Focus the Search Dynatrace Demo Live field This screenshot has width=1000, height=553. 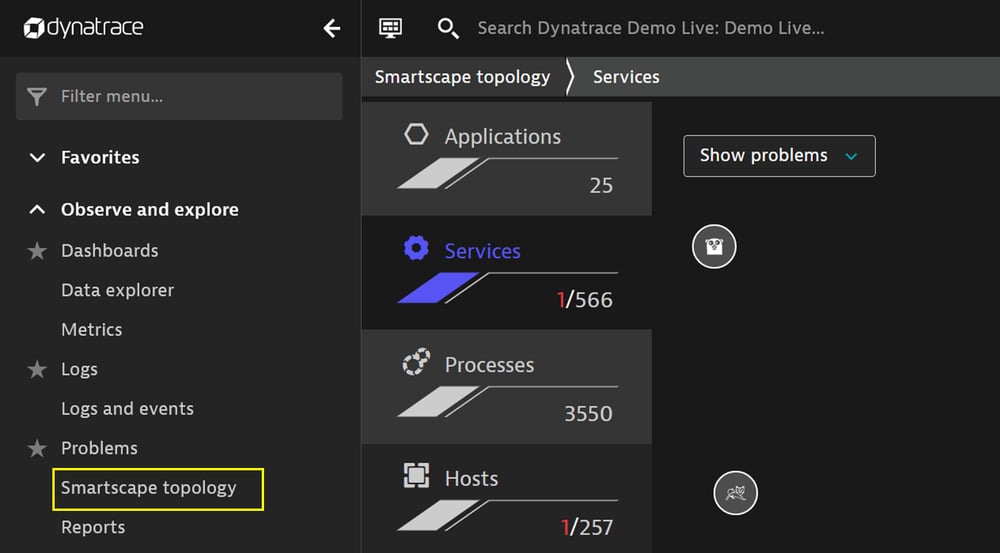click(651, 28)
